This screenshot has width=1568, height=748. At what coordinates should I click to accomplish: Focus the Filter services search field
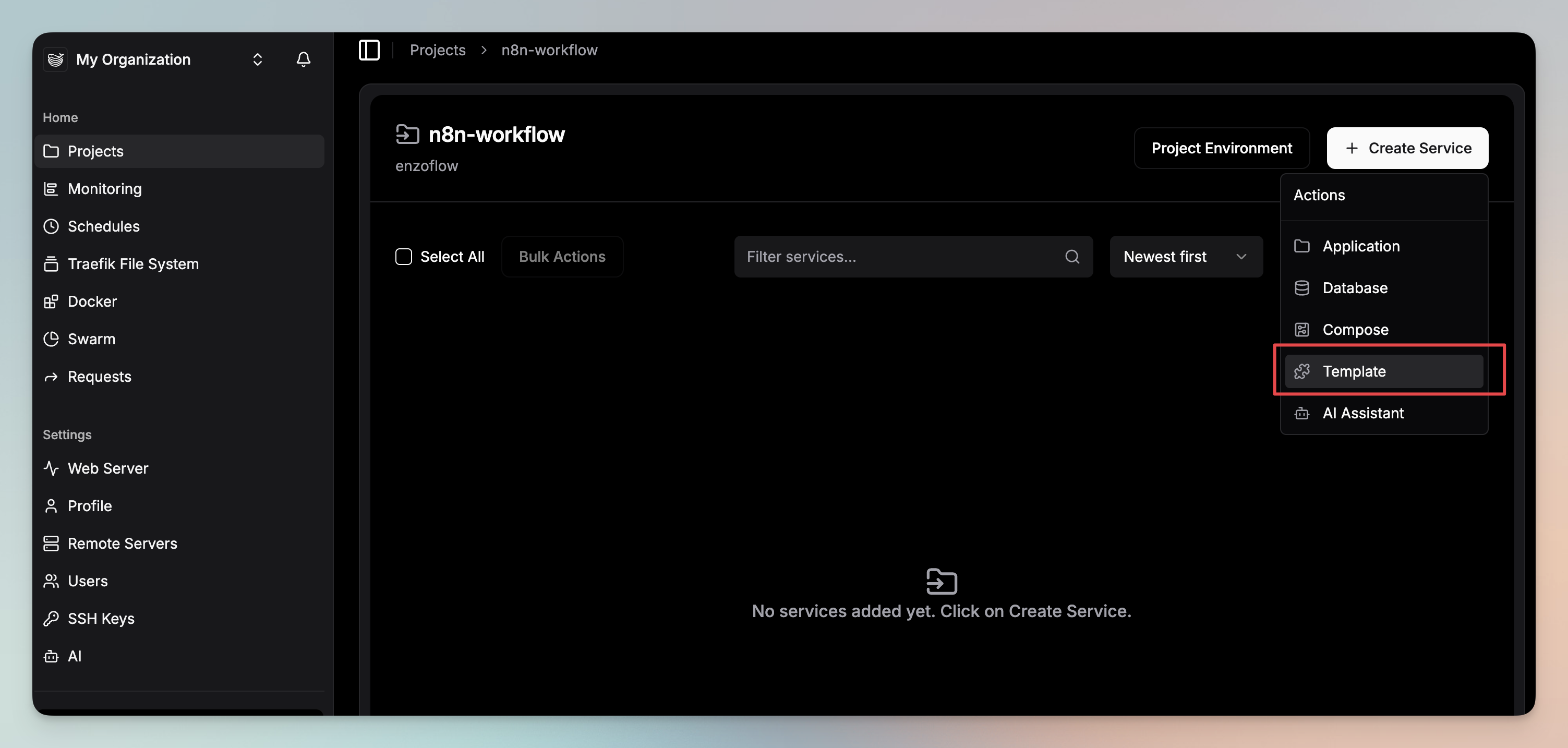coord(913,257)
